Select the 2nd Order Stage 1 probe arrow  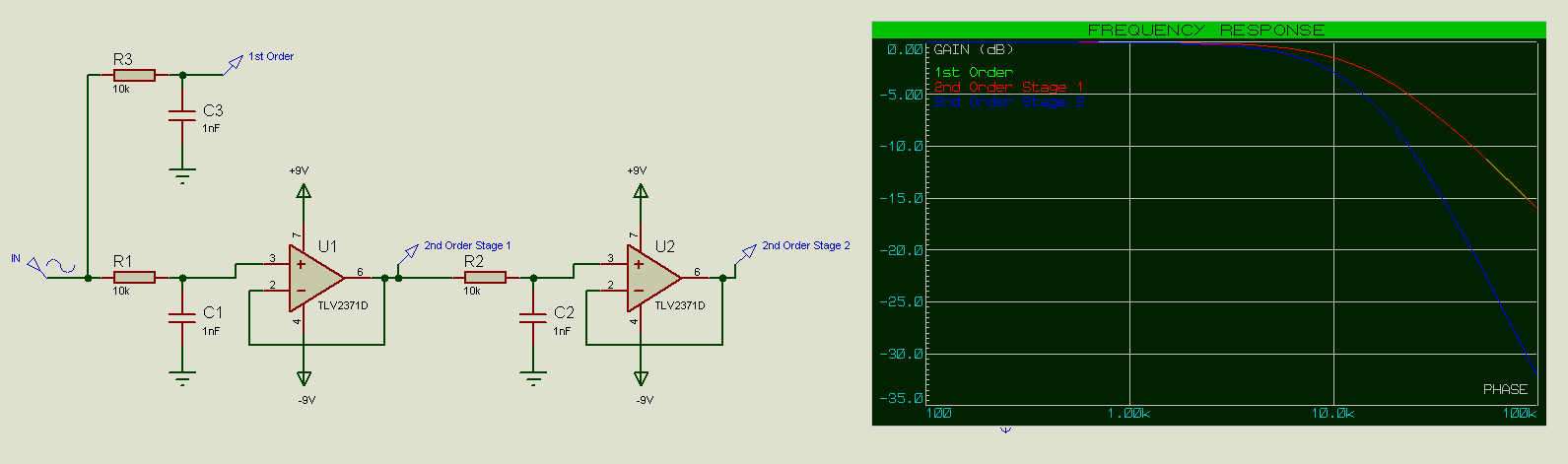408,255
